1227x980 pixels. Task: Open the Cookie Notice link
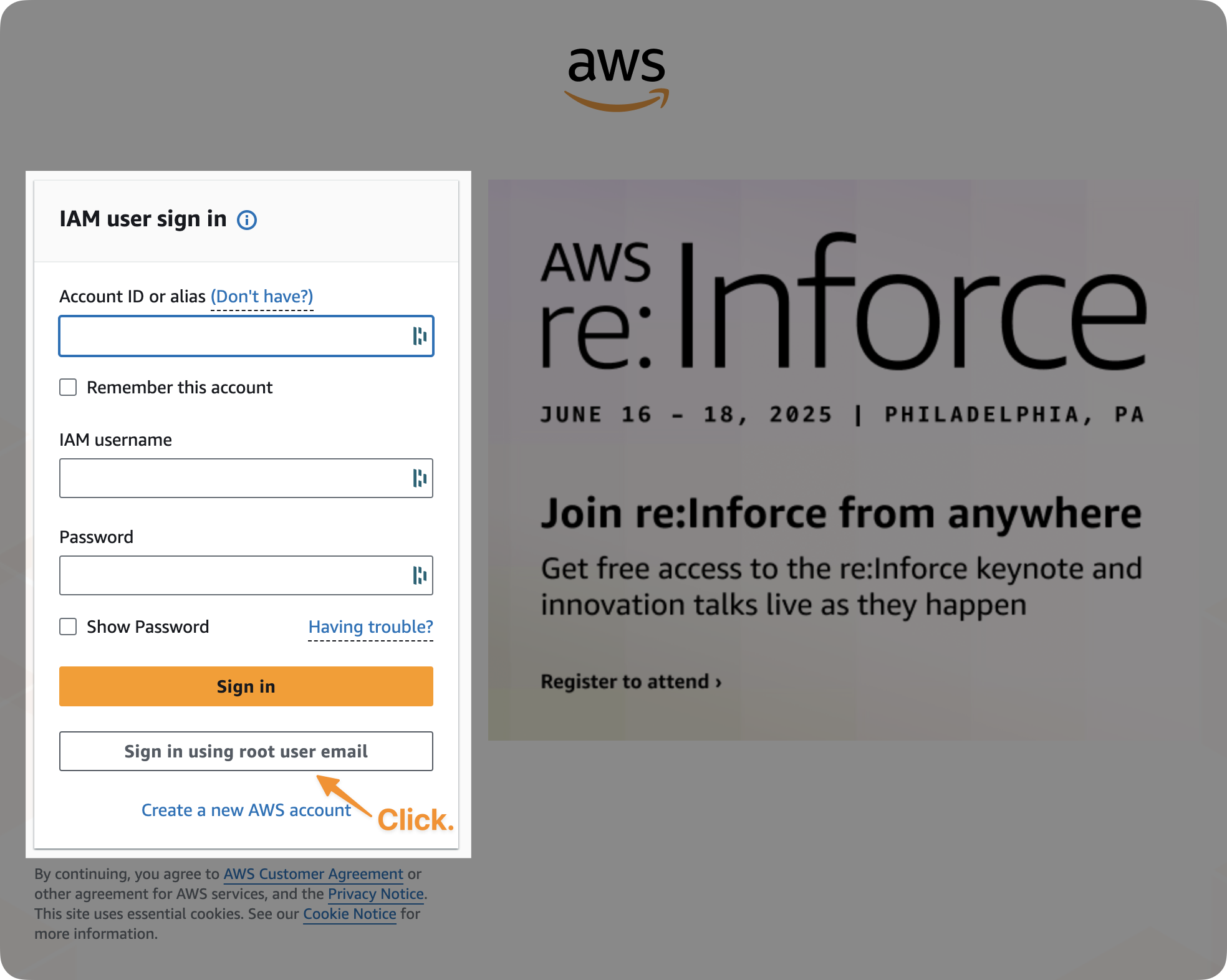349,914
